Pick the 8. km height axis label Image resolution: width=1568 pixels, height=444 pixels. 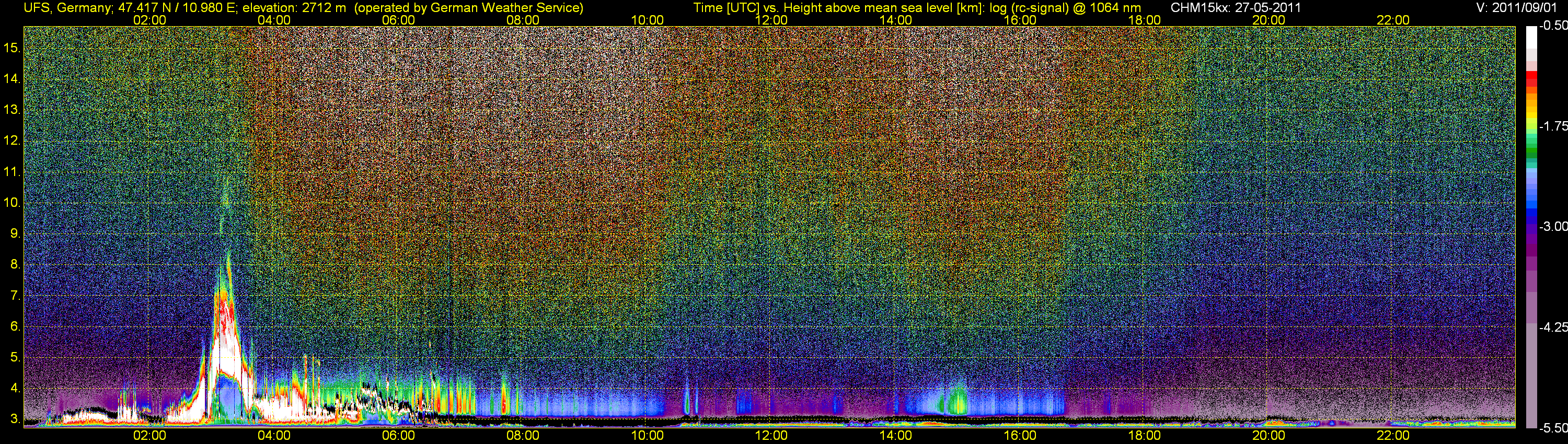click(x=16, y=265)
